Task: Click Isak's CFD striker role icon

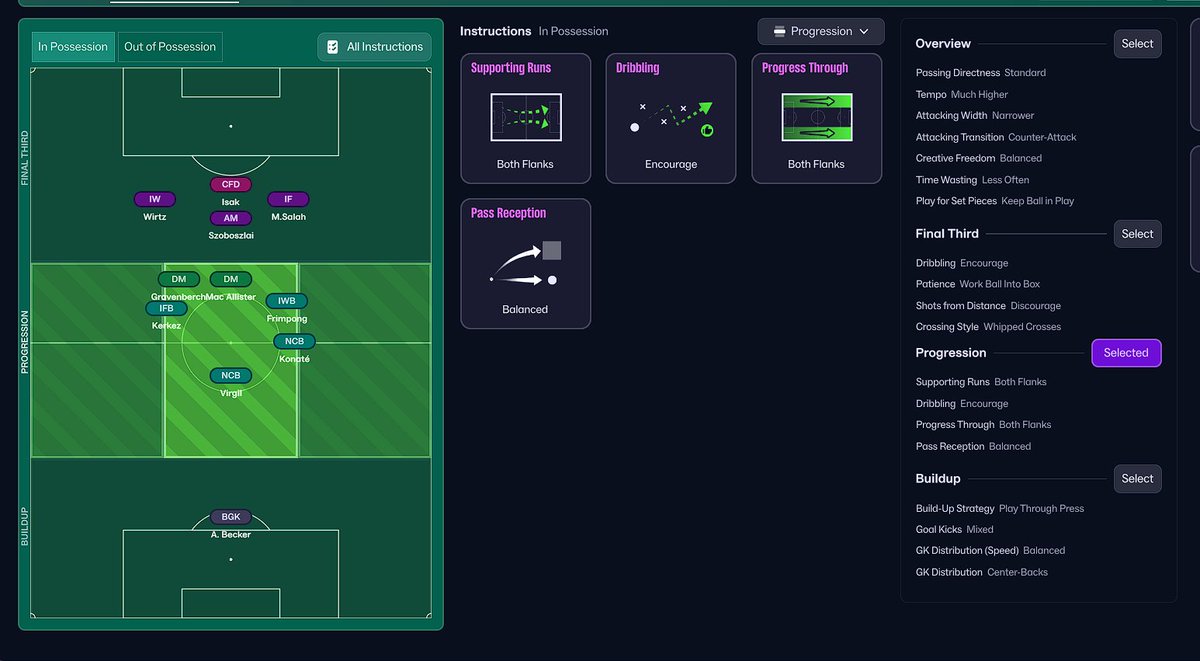Action: click(x=230, y=184)
